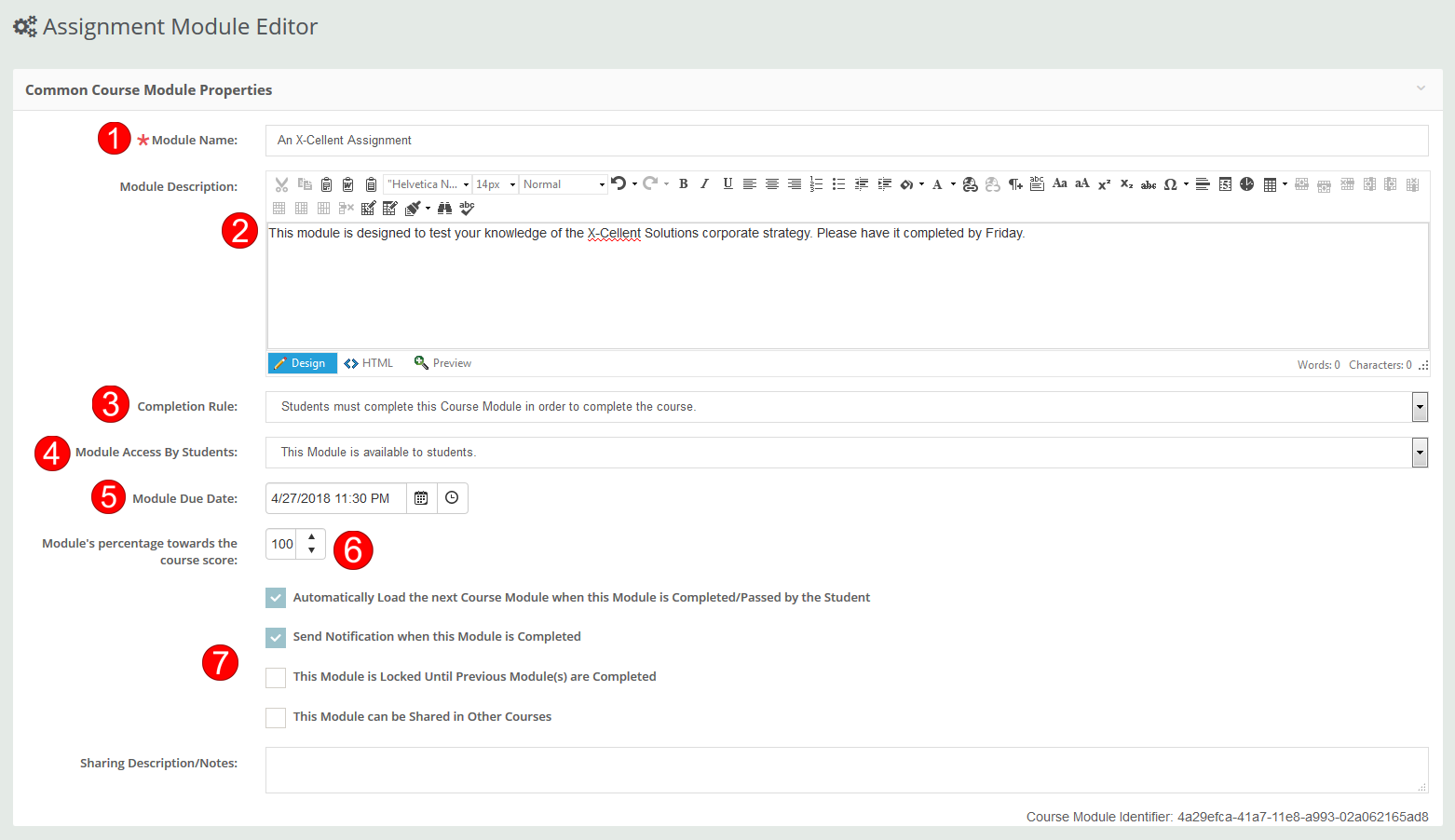Select the Superscript icon
This screenshot has height=840, width=1455.
pos(1103,183)
